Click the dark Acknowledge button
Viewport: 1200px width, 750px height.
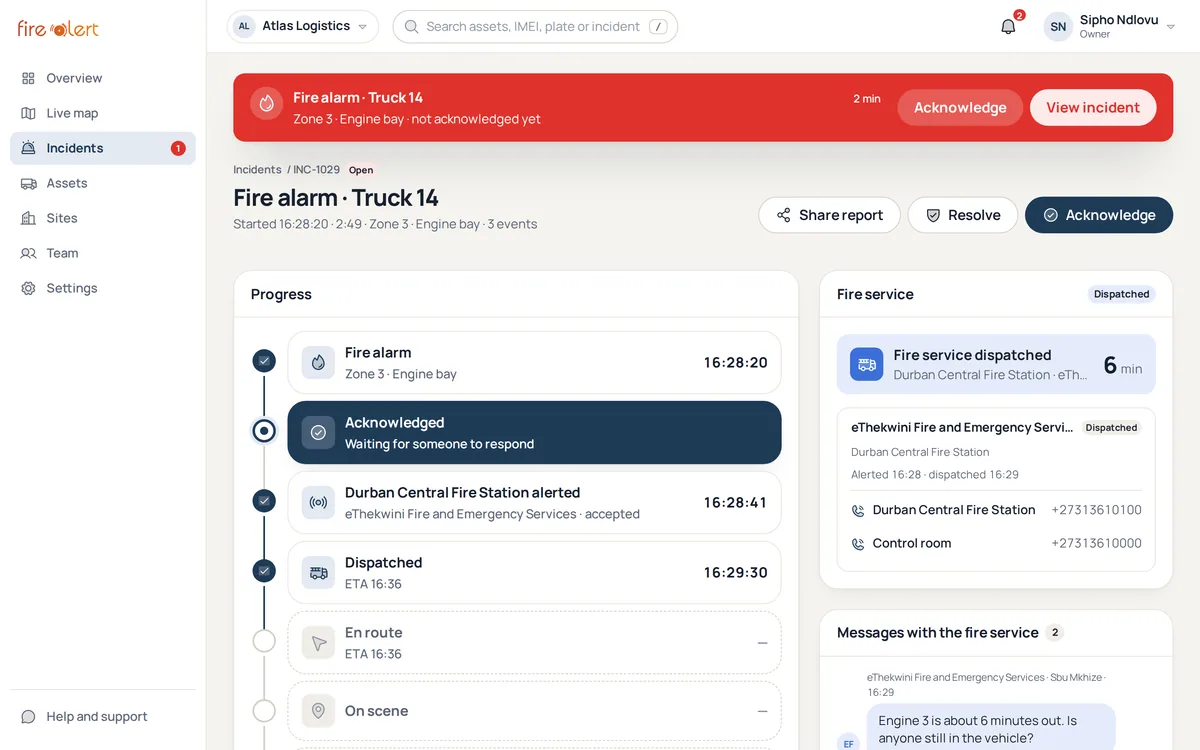coord(1099,215)
